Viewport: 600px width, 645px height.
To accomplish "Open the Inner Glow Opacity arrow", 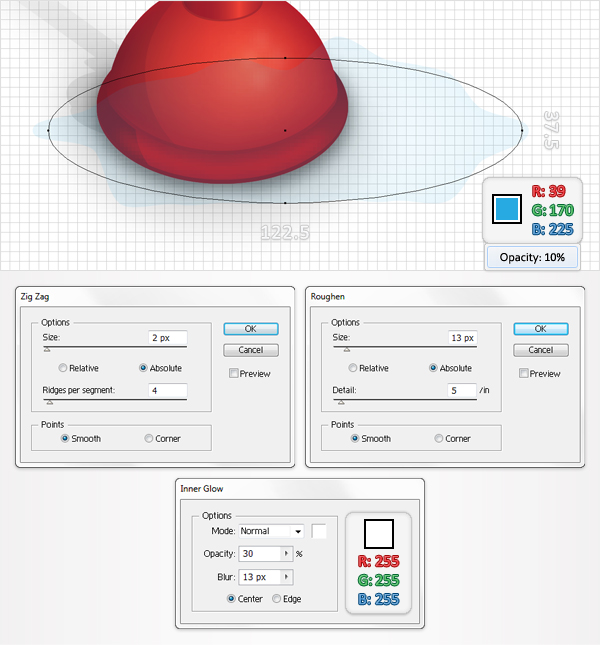I will pyautogui.click(x=287, y=554).
